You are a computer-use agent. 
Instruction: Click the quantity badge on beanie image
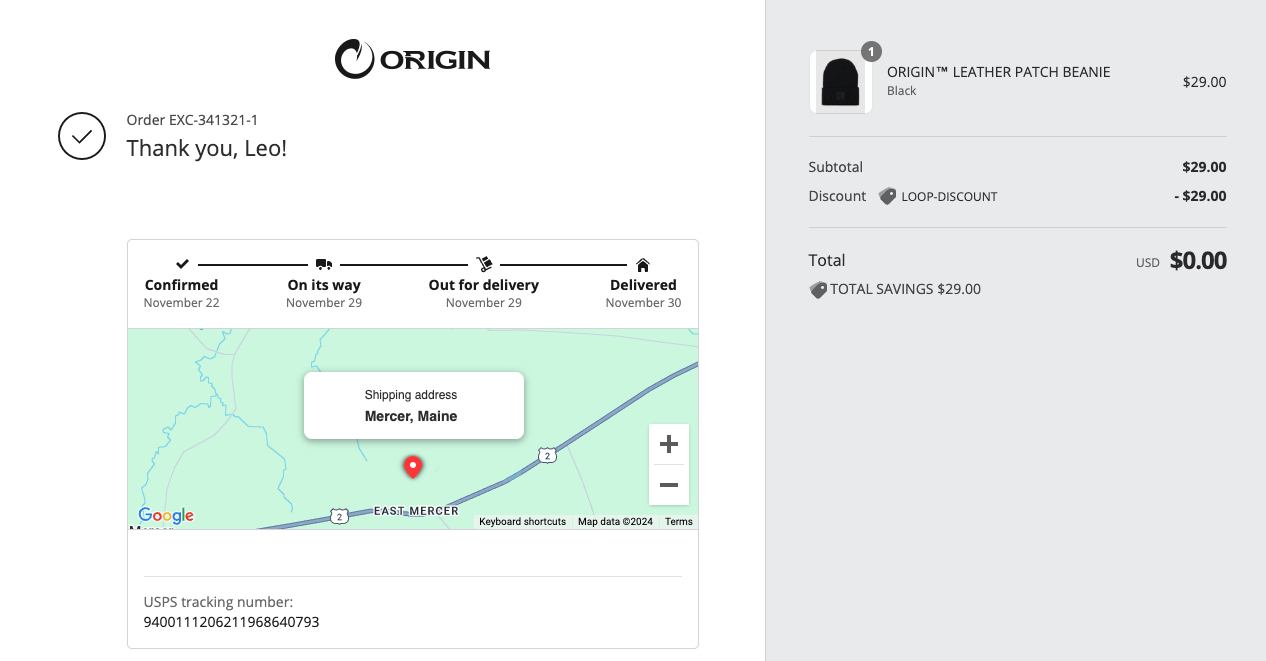(871, 51)
